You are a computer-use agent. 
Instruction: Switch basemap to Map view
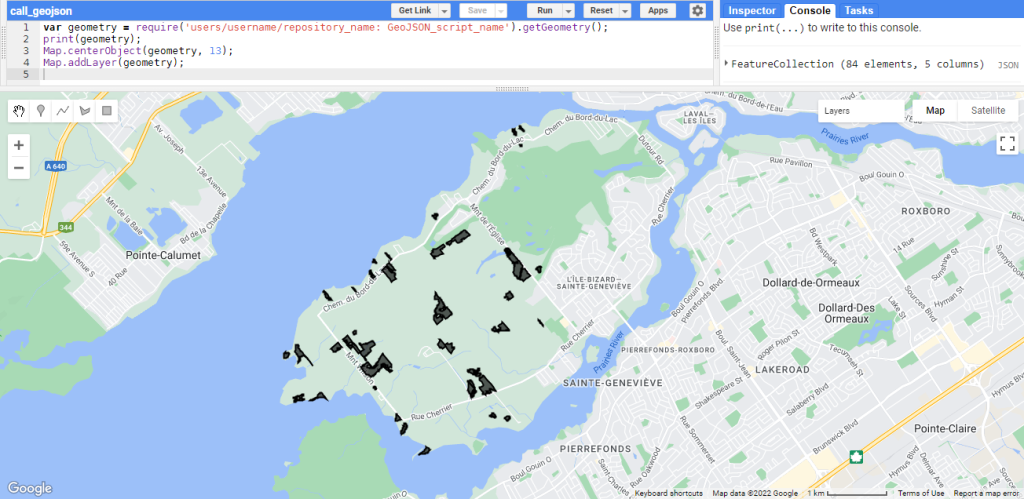pyautogui.click(x=935, y=111)
